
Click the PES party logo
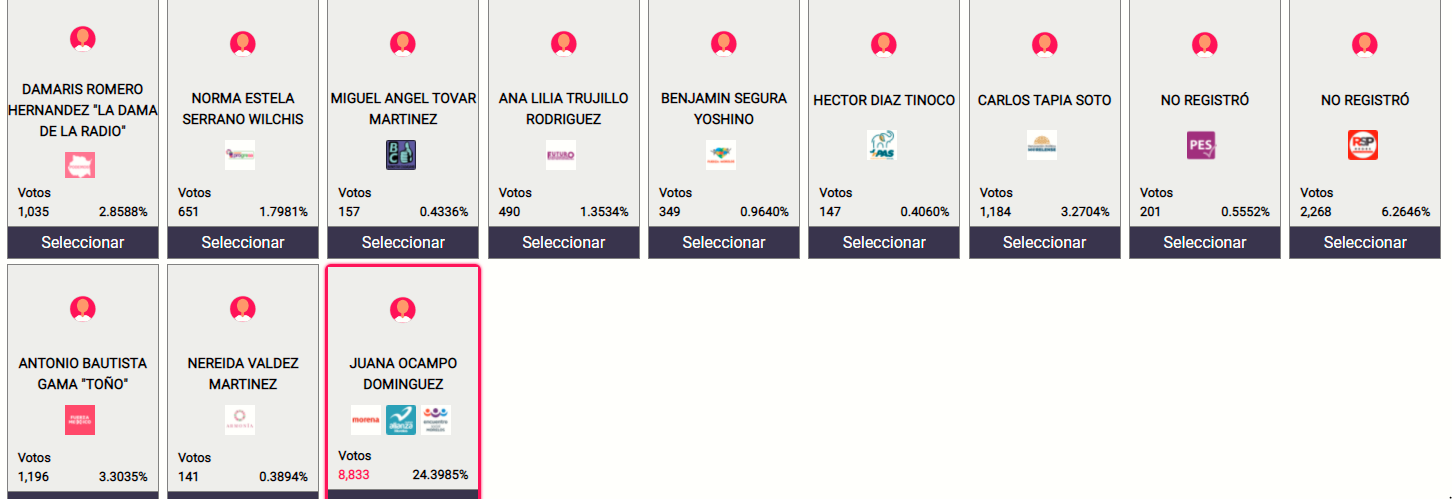[x=1201, y=145]
